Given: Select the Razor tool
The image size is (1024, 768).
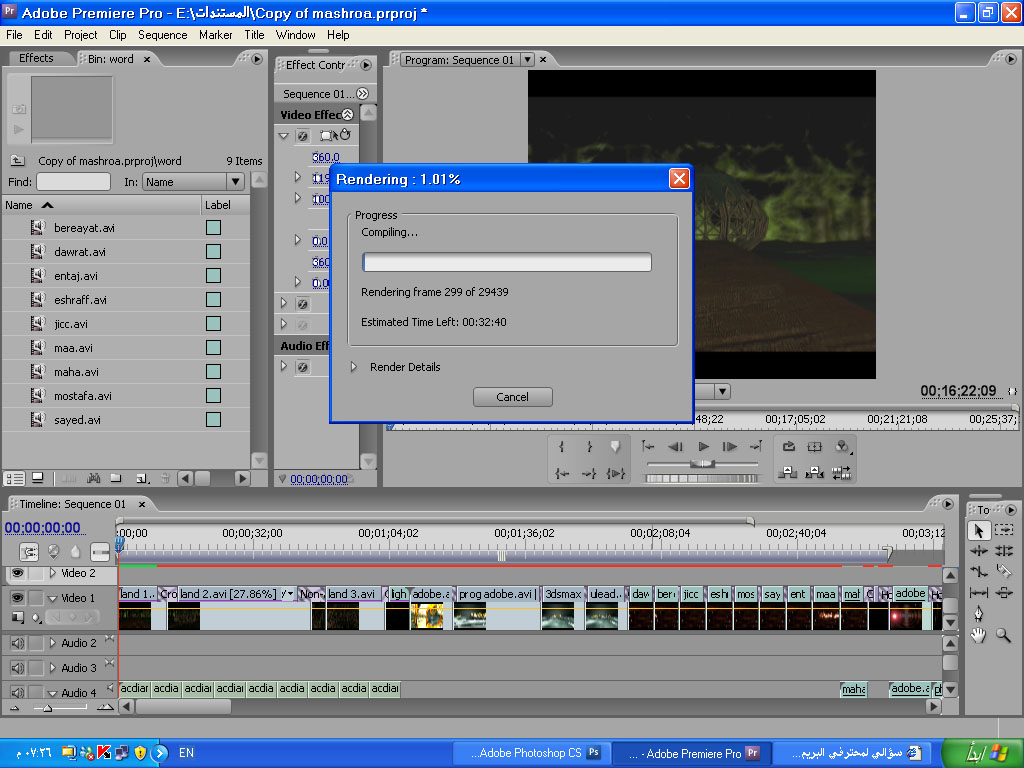Looking at the screenshot, I should click(x=1004, y=571).
